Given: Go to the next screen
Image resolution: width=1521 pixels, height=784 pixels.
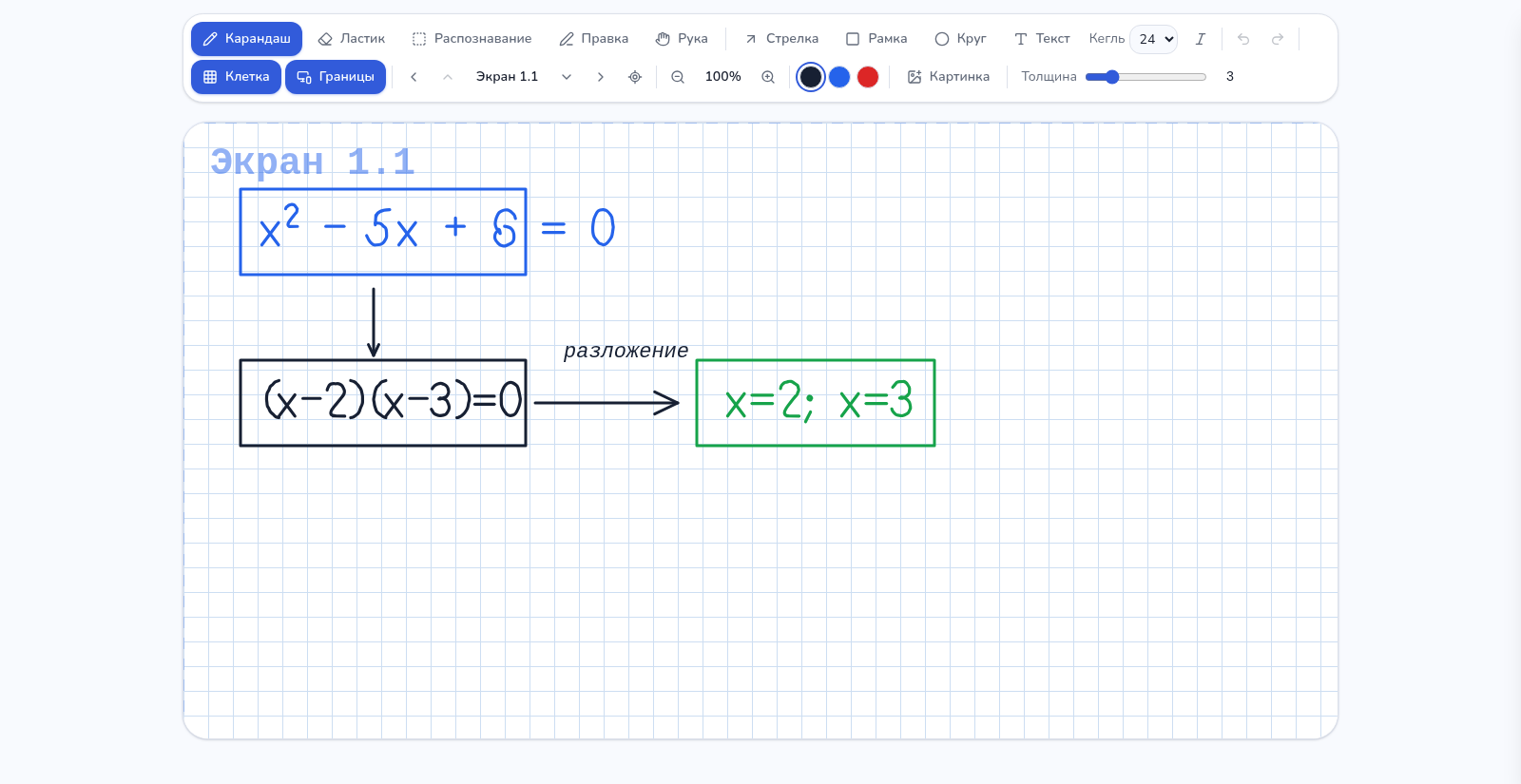Looking at the screenshot, I should click(601, 77).
